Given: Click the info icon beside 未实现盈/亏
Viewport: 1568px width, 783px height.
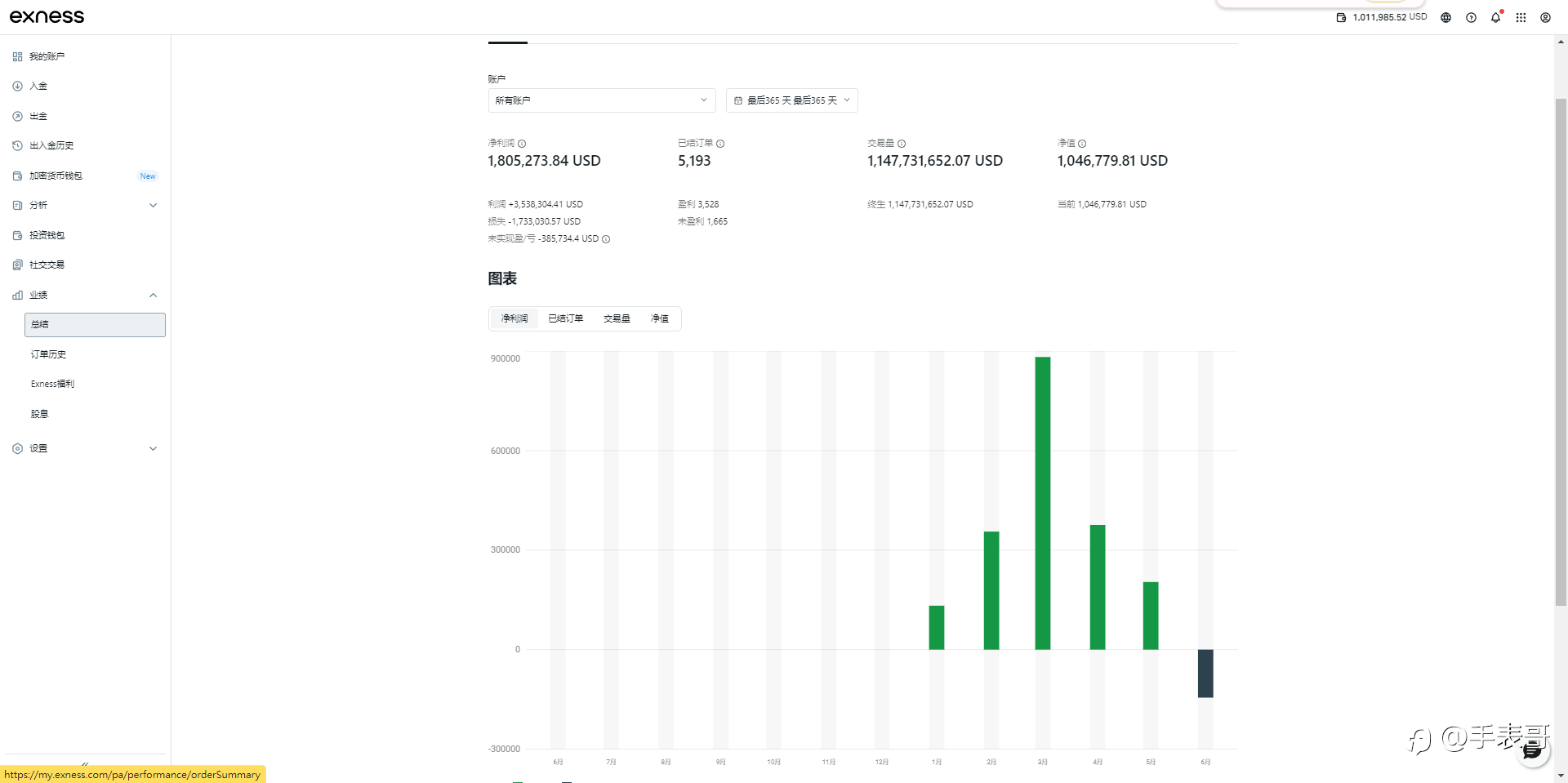Looking at the screenshot, I should pyautogui.click(x=606, y=239).
